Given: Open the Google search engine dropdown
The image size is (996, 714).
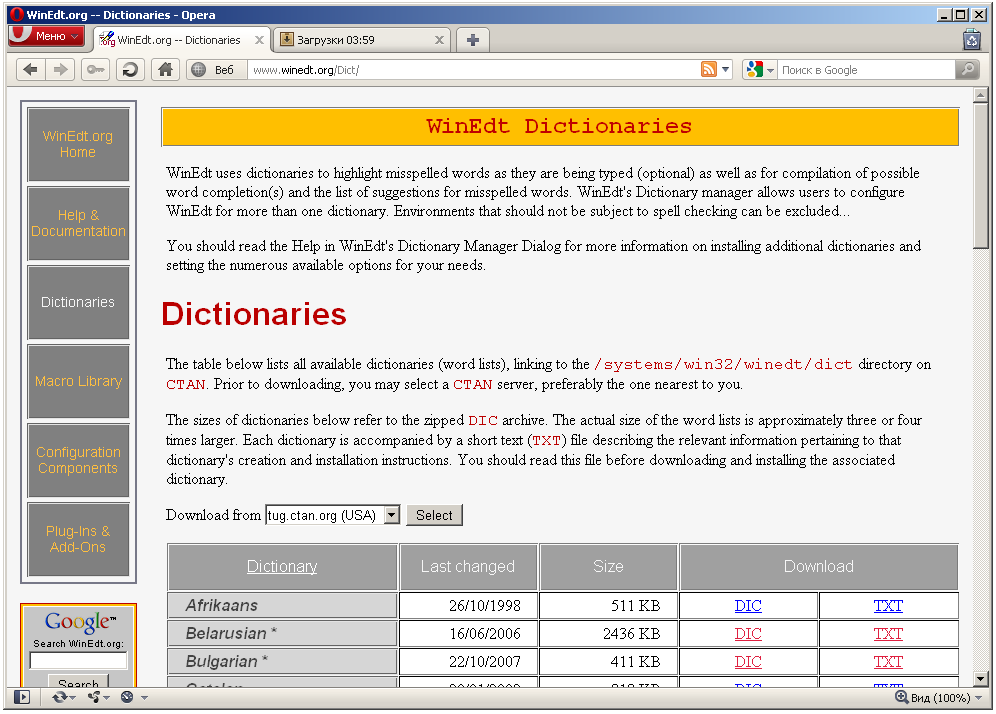Looking at the screenshot, I should pyautogui.click(x=760, y=69).
